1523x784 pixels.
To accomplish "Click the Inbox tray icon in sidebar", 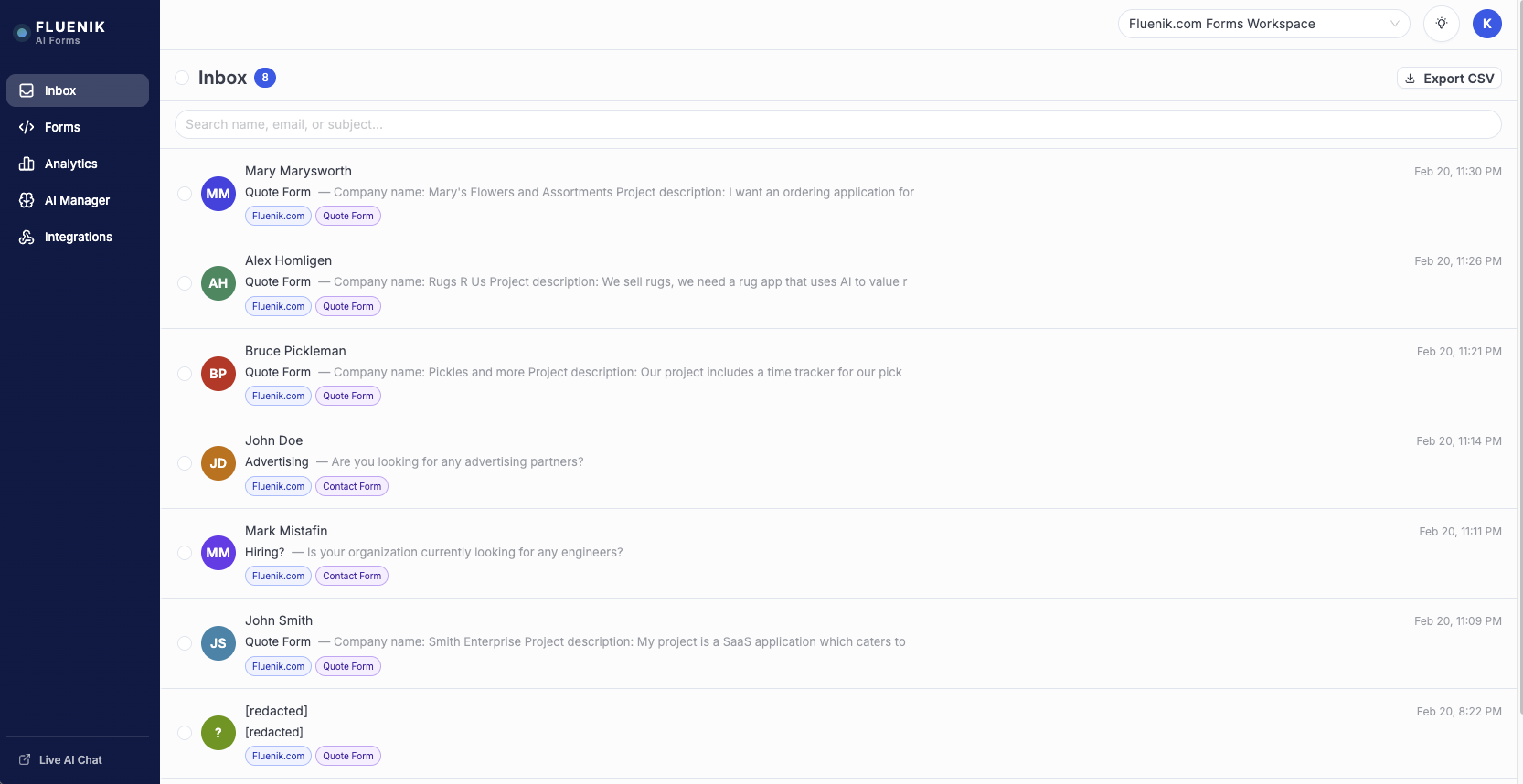I will pyautogui.click(x=27, y=90).
